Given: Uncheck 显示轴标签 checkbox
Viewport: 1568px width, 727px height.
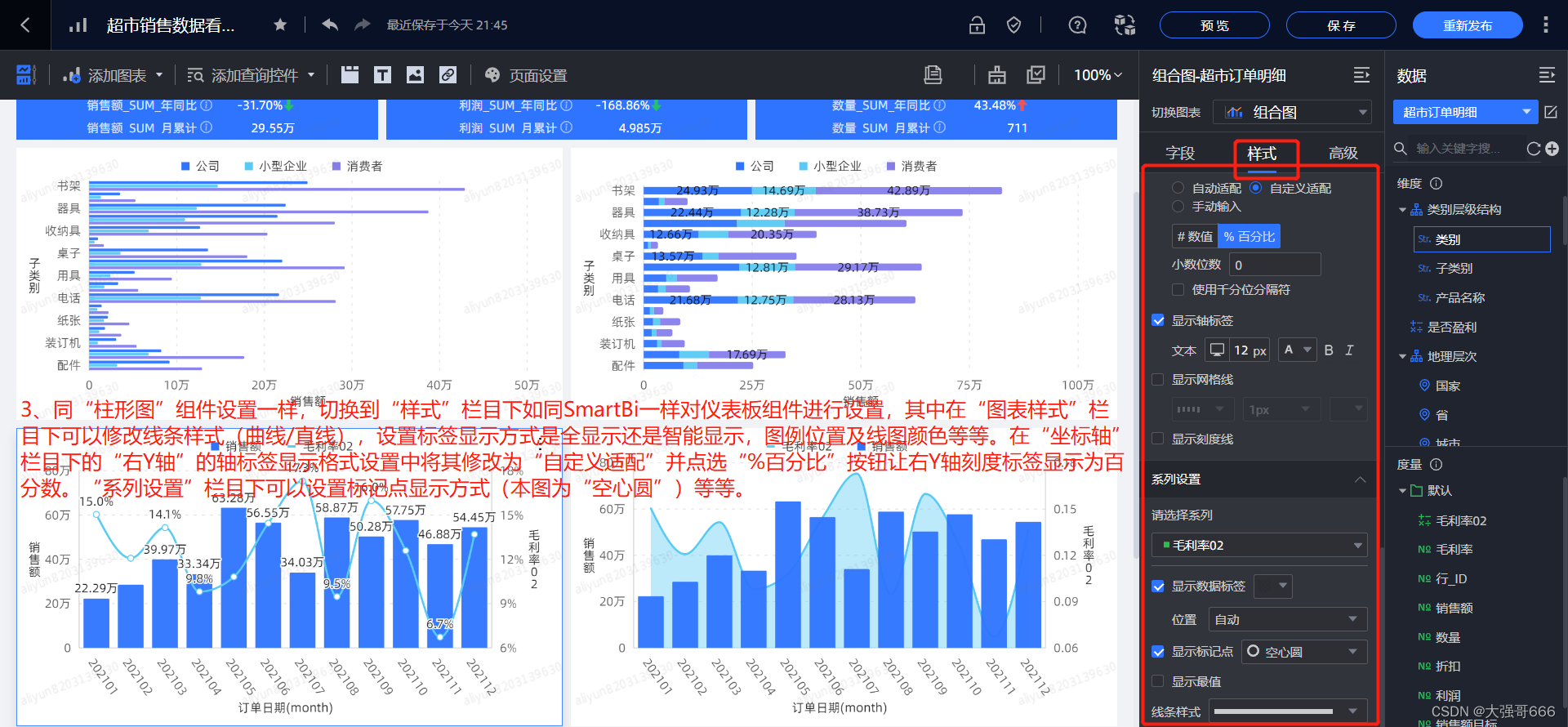Looking at the screenshot, I should click(x=1158, y=320).
